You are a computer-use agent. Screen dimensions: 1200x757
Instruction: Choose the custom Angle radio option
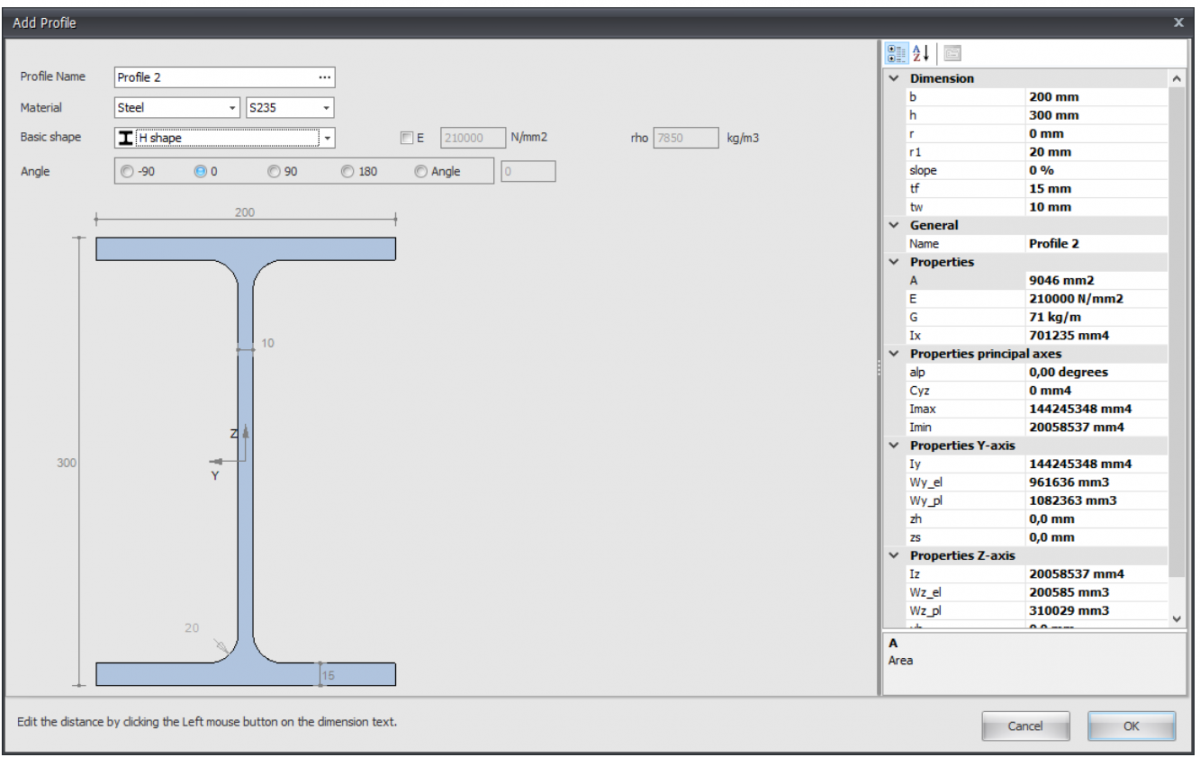point(421,171)
